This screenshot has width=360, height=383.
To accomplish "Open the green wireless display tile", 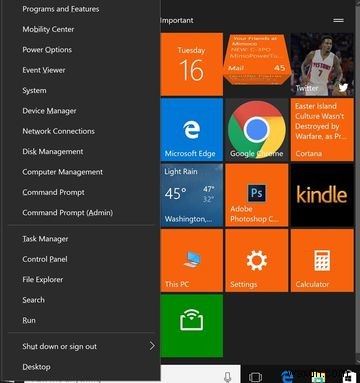I will pos(192,326).
